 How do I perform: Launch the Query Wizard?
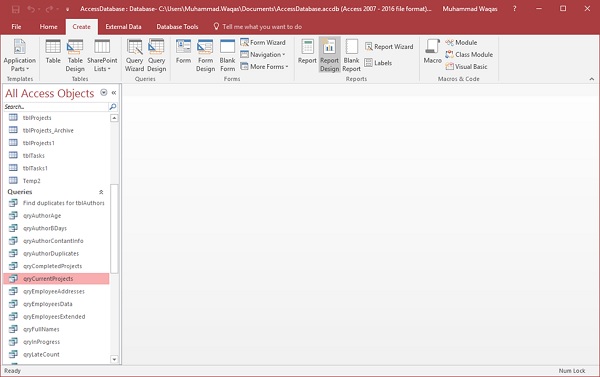coord(134,55)
